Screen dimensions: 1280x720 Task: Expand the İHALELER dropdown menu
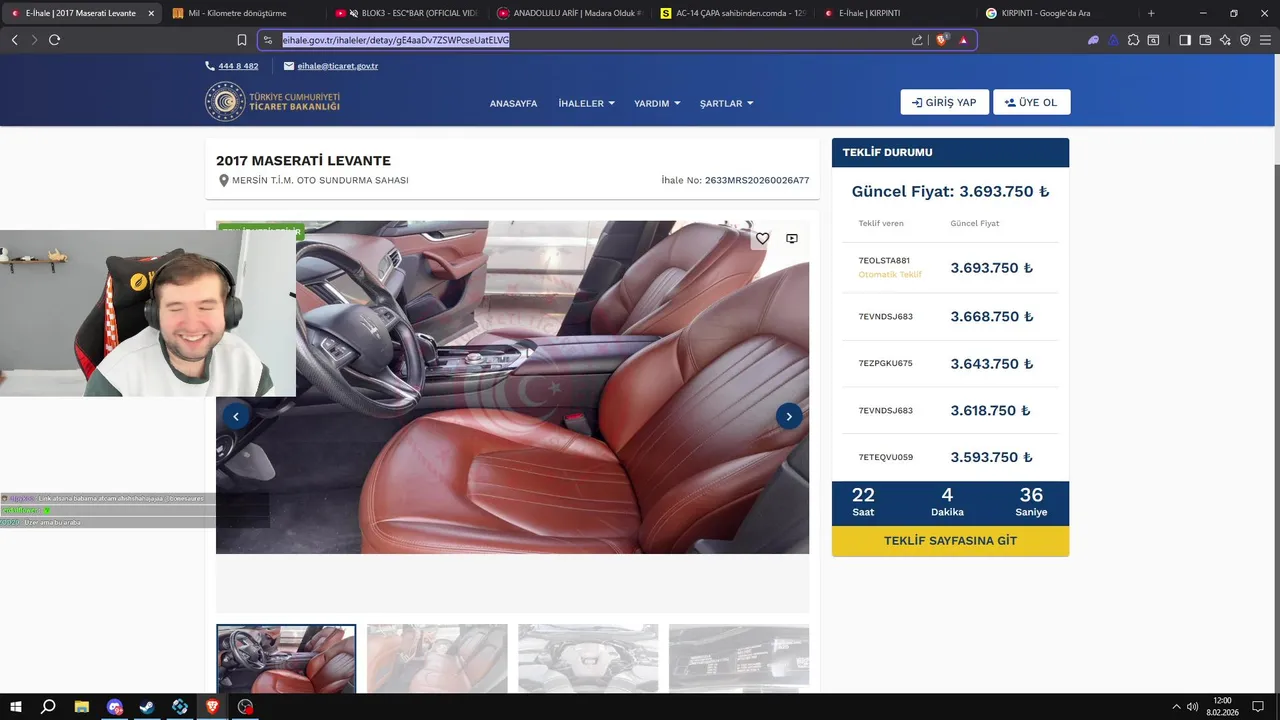pos(586,103)
